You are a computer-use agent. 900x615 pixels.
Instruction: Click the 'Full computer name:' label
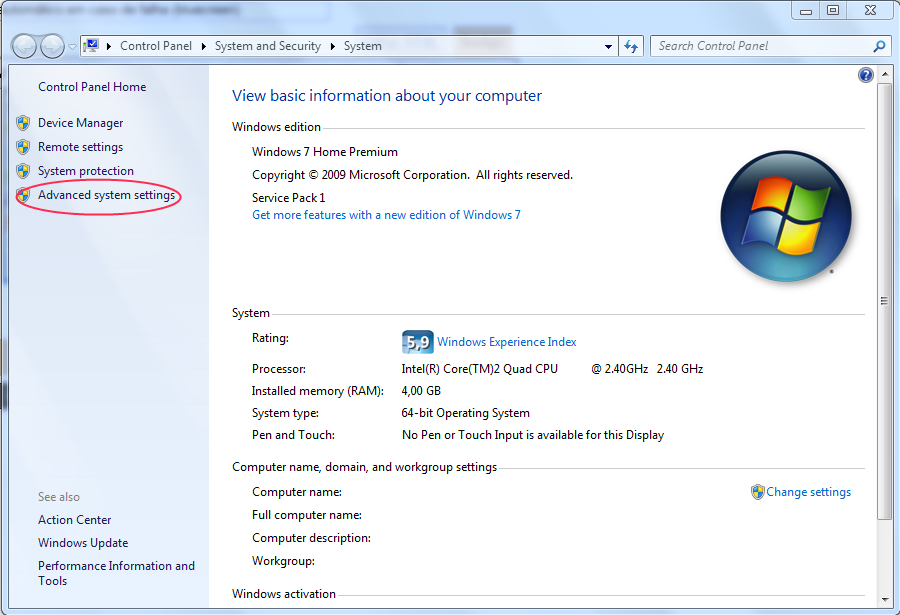click(307, 515)
